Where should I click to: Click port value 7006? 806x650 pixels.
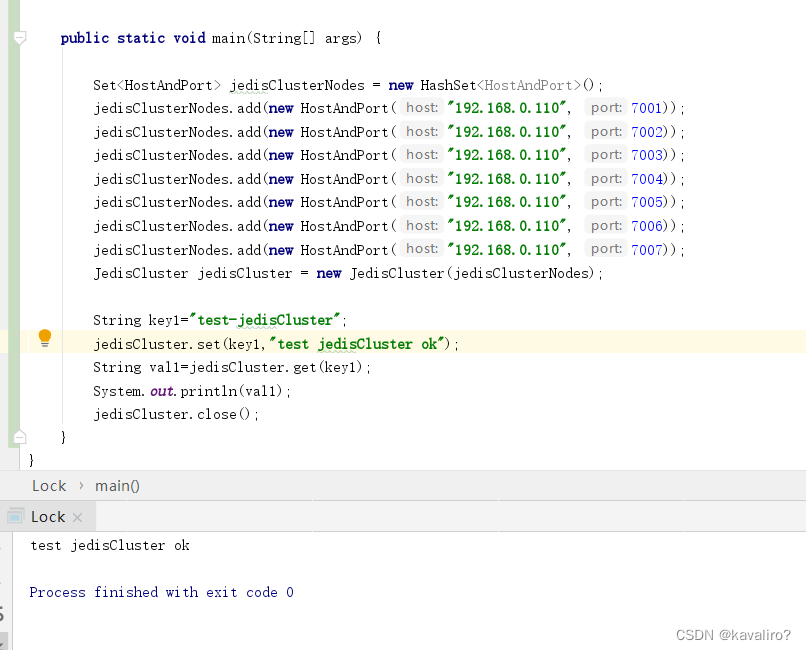pyautogui.click(x=646, y=226)
